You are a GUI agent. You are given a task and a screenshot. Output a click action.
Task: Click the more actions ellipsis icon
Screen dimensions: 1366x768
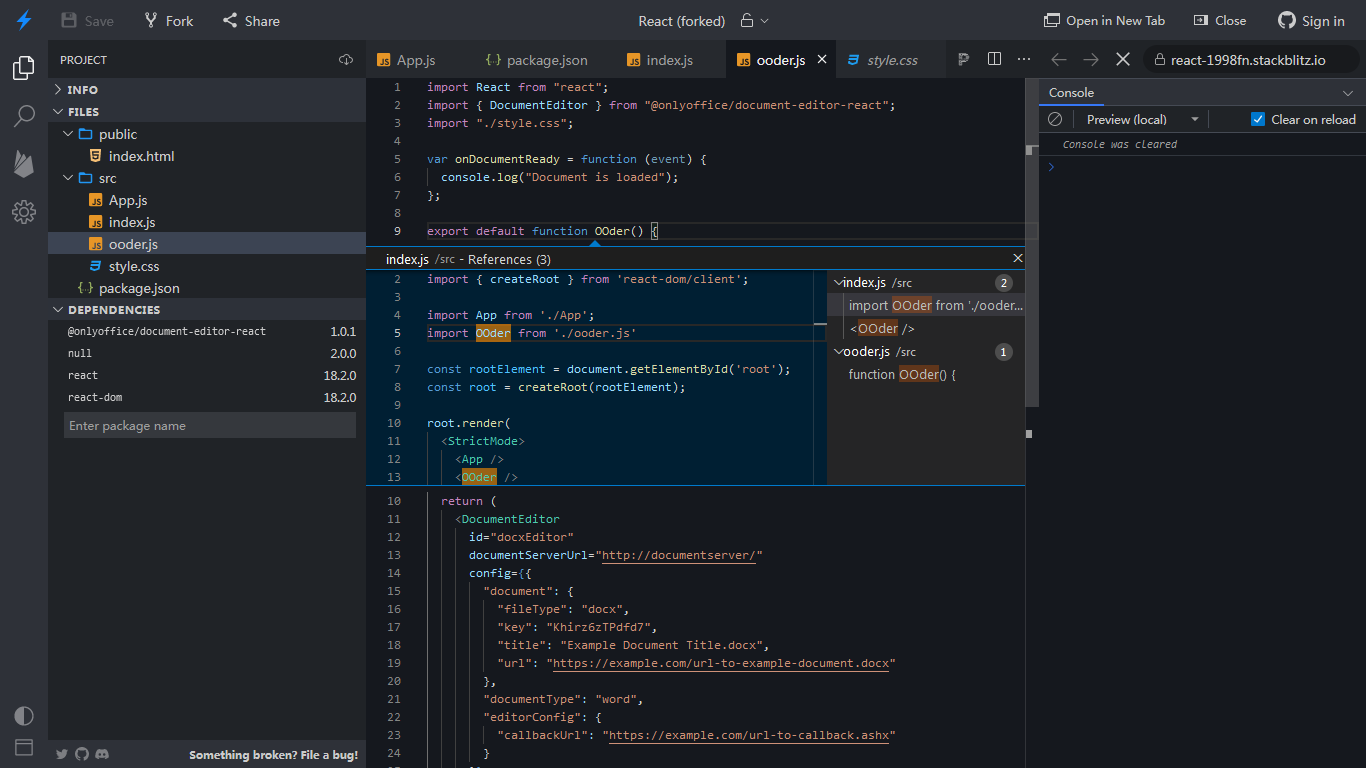point(1024,59)
